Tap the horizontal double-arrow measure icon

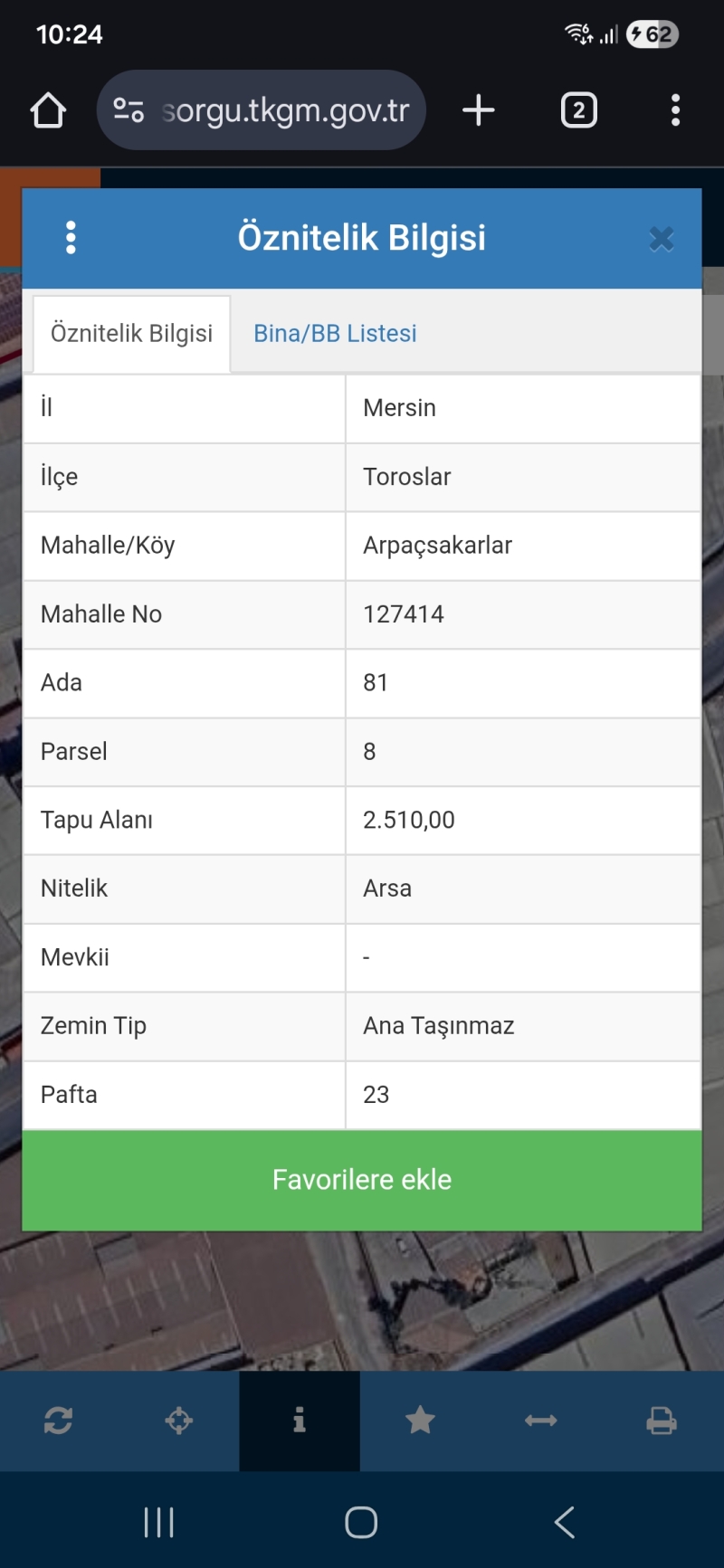point(540,1421)
